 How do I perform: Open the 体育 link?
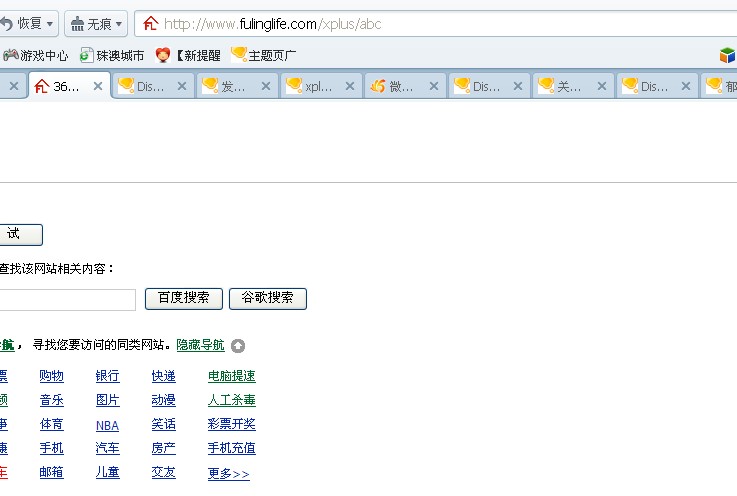click(x=52, y=424)
